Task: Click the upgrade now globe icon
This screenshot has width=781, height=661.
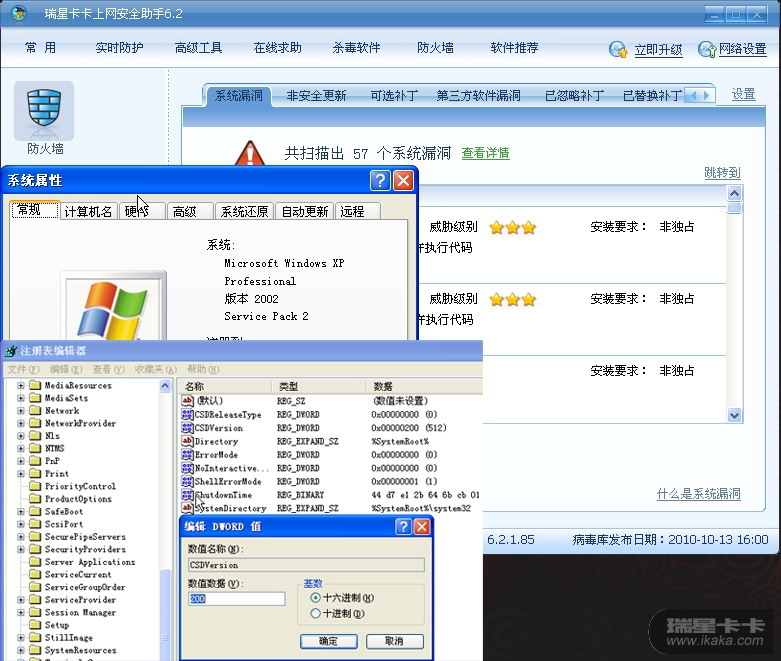Action: tap(618, 49)
